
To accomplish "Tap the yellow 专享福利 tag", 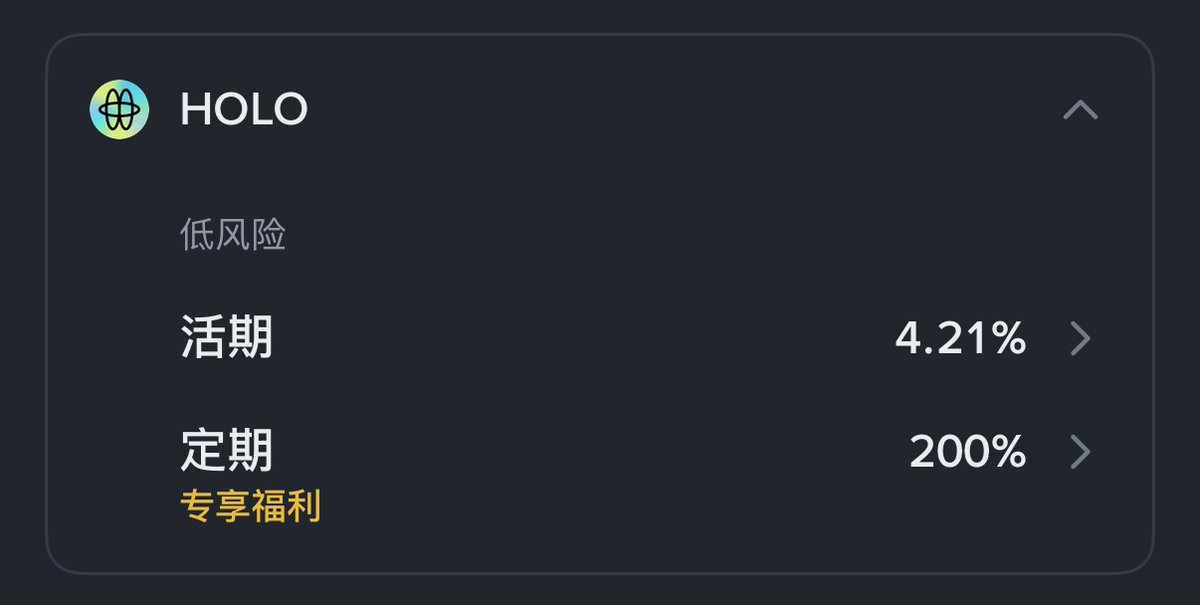I will tap(250, 507).
